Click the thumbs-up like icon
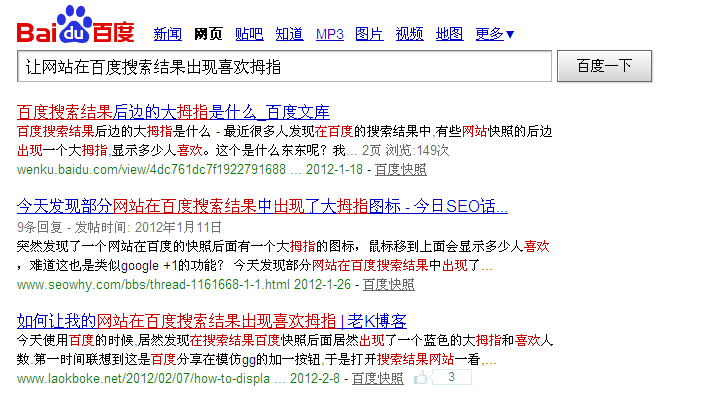Viewport: 710px width, 395px height. [x=421, y=377]
